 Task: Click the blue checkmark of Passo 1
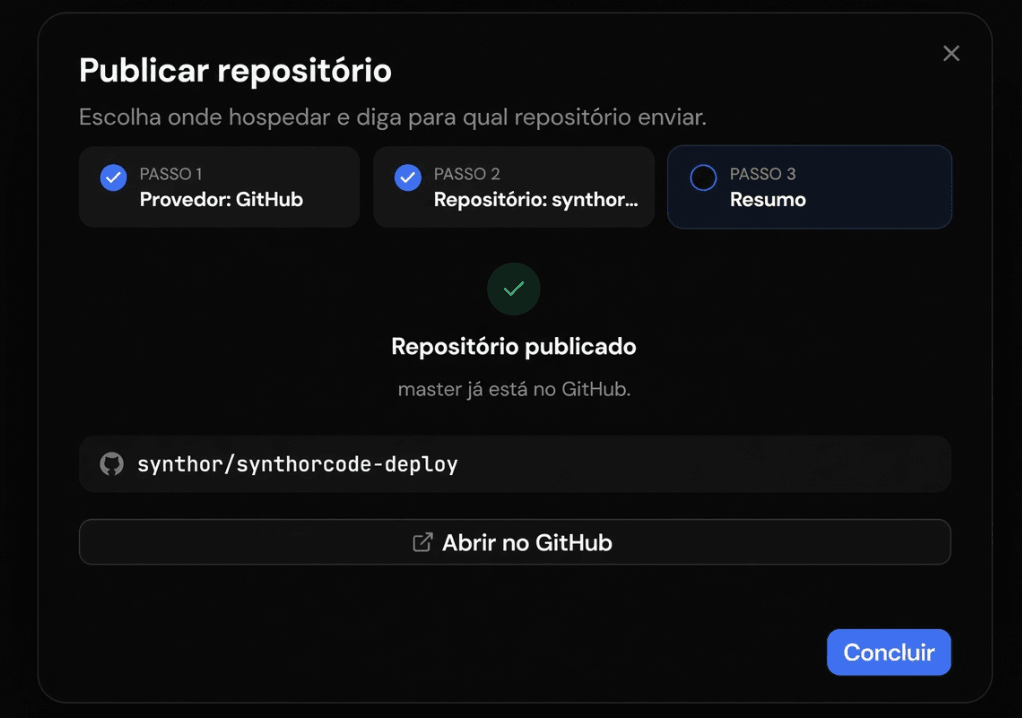point(113,177)
